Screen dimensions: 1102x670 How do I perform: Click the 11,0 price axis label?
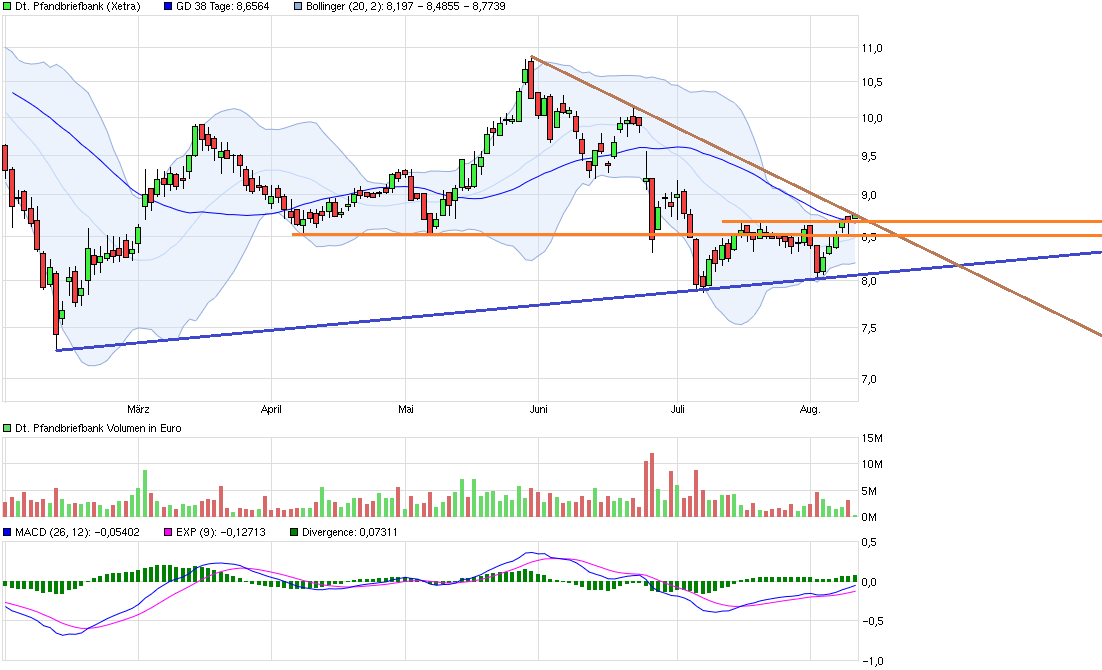tap(872, 48)
